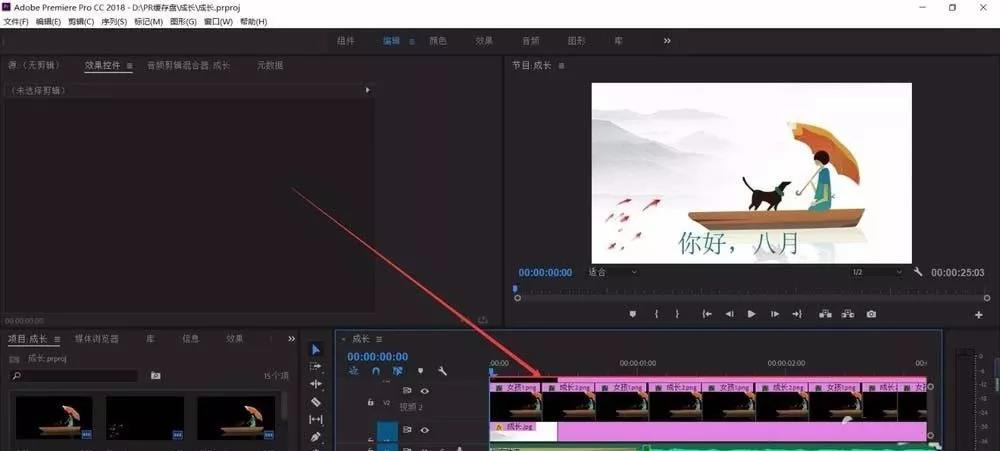This screenshot has width=1000, height=451.
Task: Step forward one frame
Action: (x=775, y=314)
